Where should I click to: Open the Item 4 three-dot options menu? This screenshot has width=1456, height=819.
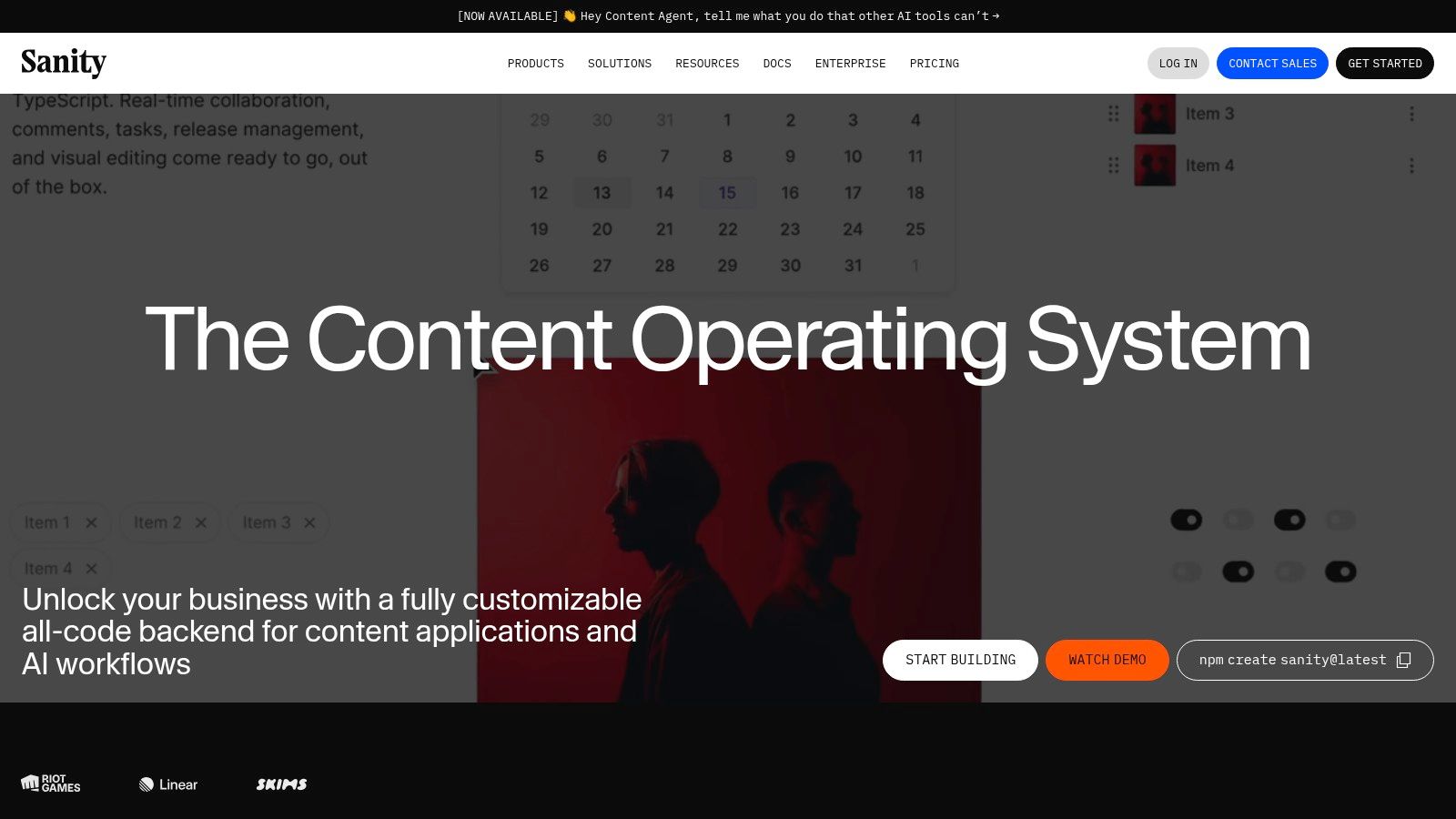click(1411, 166)
